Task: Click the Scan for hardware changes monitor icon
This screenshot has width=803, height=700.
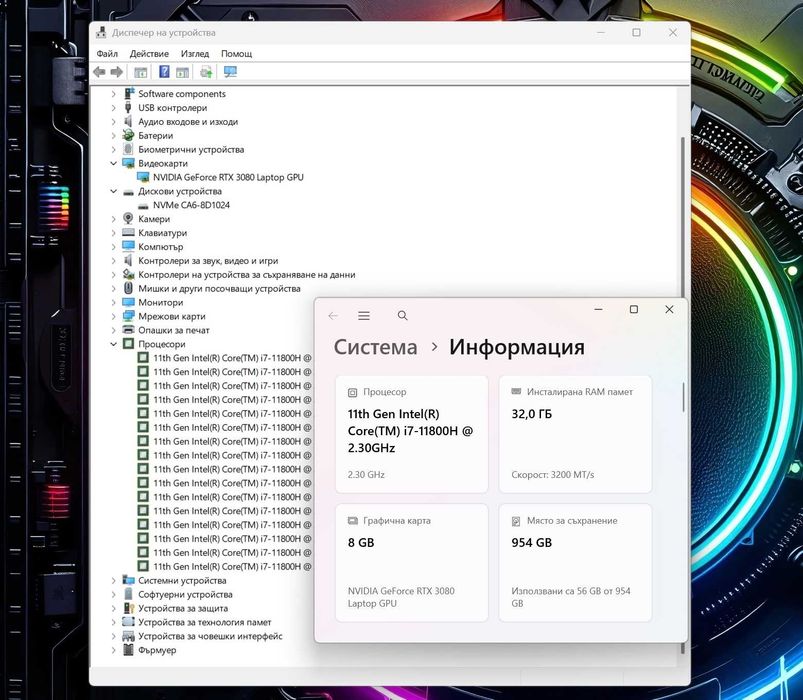Action: pyautogui.click(x=230, y=72)
